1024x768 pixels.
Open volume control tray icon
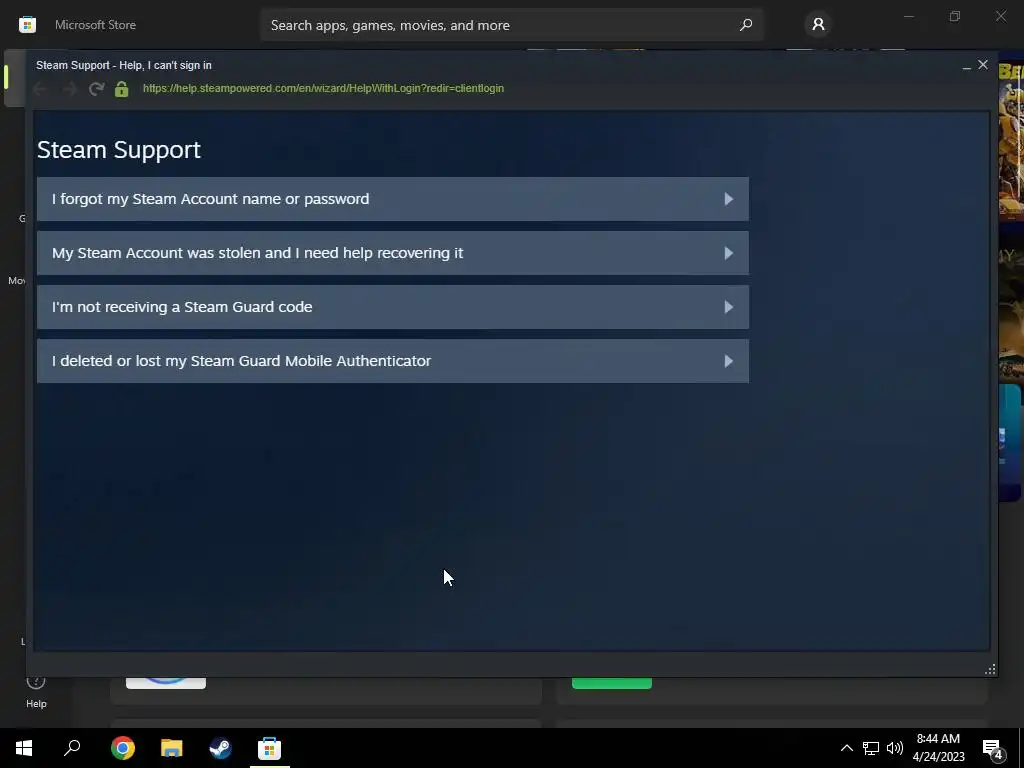(x=895, y=748)
